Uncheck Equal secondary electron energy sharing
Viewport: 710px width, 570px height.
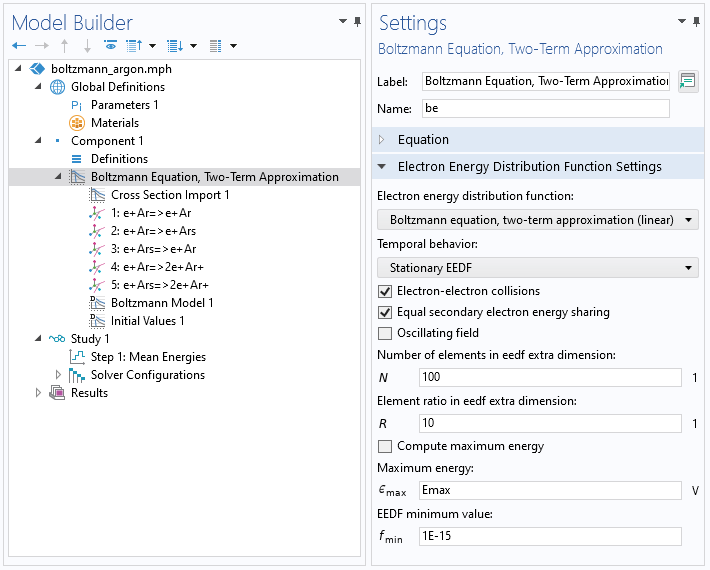pyautogui.click(x=385, y=312)
